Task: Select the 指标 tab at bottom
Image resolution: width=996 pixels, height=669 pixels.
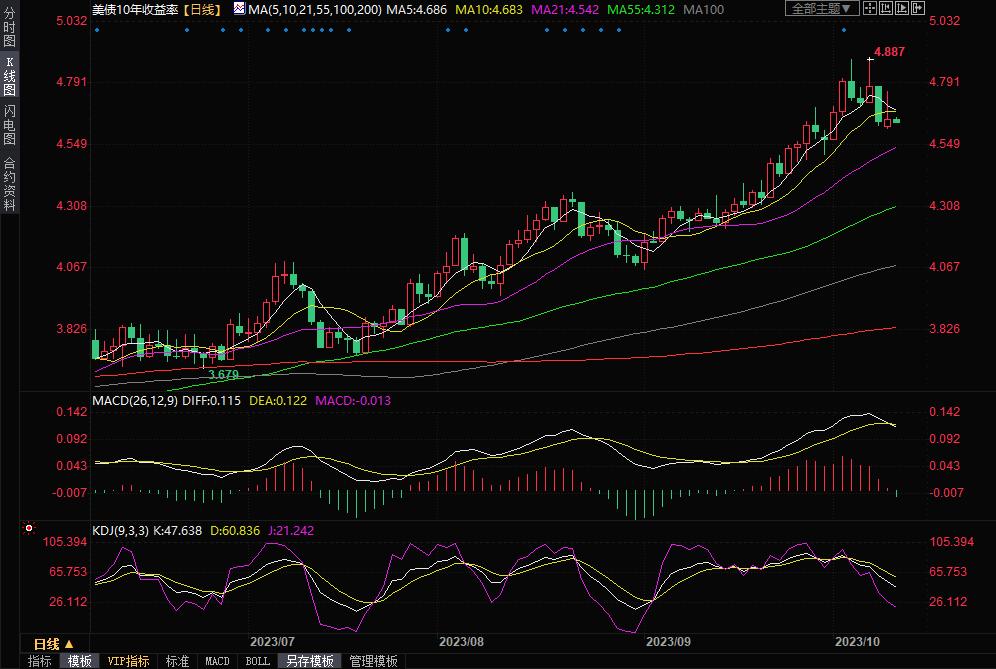Action: point(39,661)
